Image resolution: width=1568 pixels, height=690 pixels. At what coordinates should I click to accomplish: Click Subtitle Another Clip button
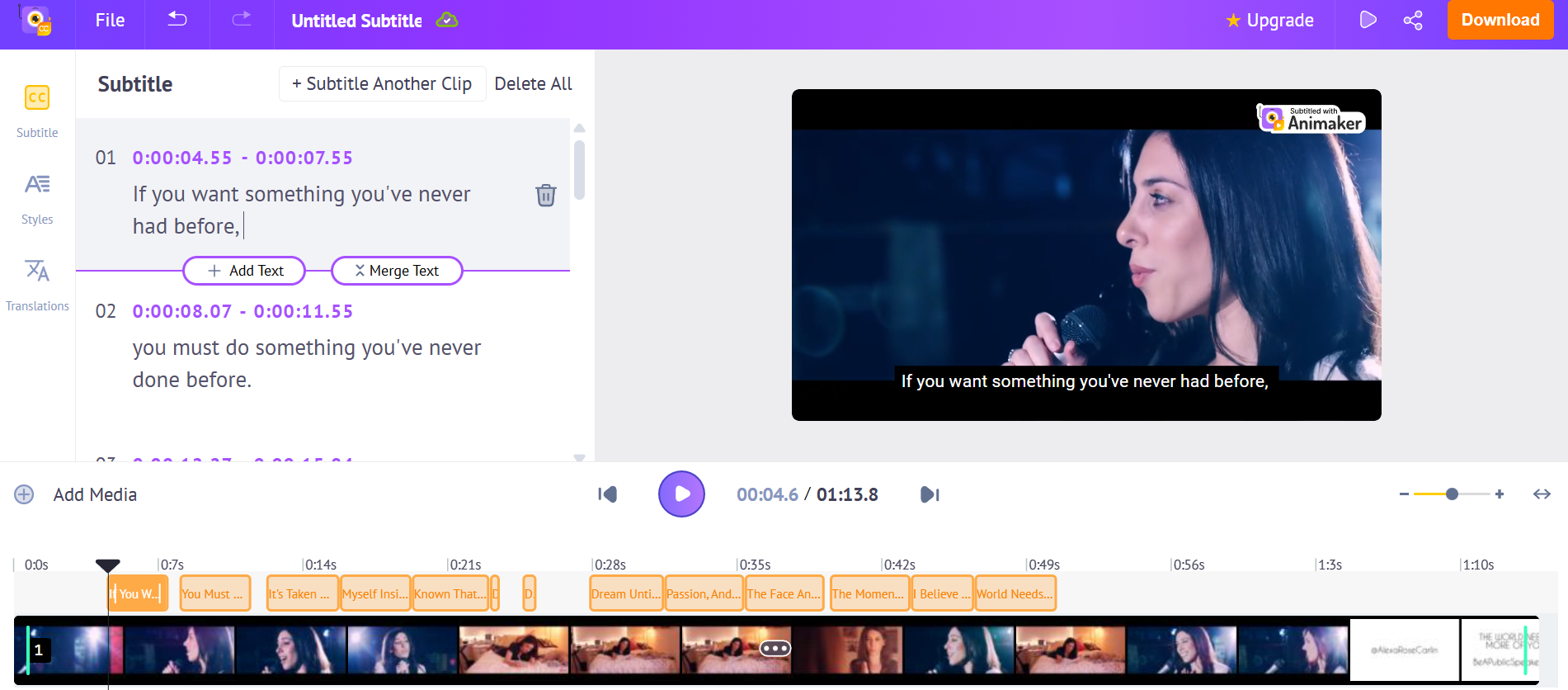(382, 84)
